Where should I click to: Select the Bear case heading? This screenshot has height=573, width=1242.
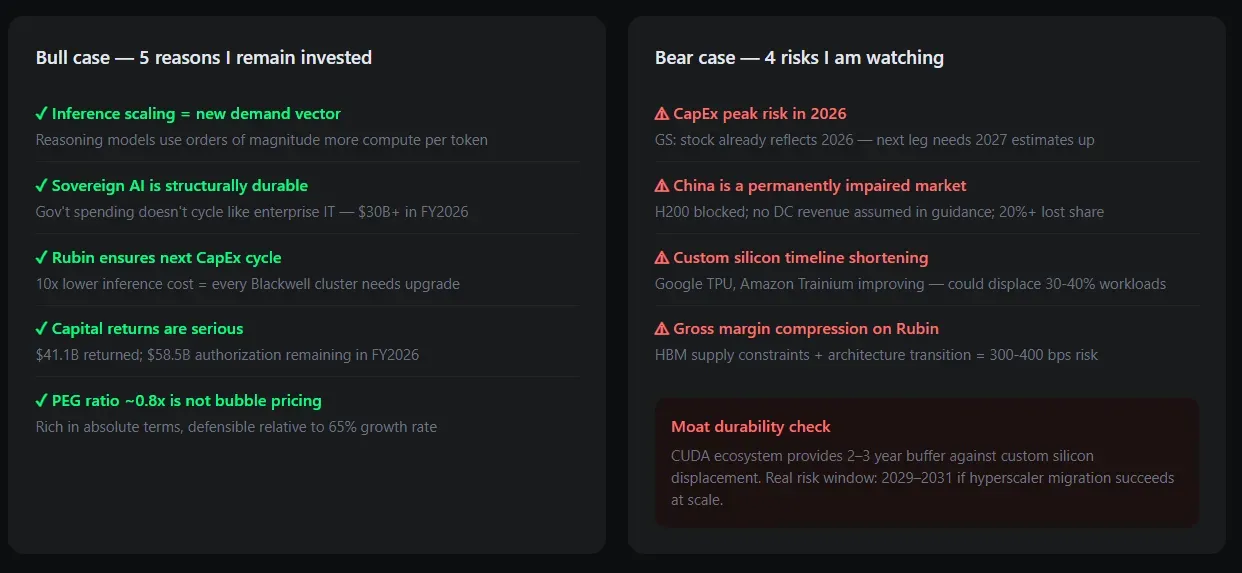(x=799, y=58)
